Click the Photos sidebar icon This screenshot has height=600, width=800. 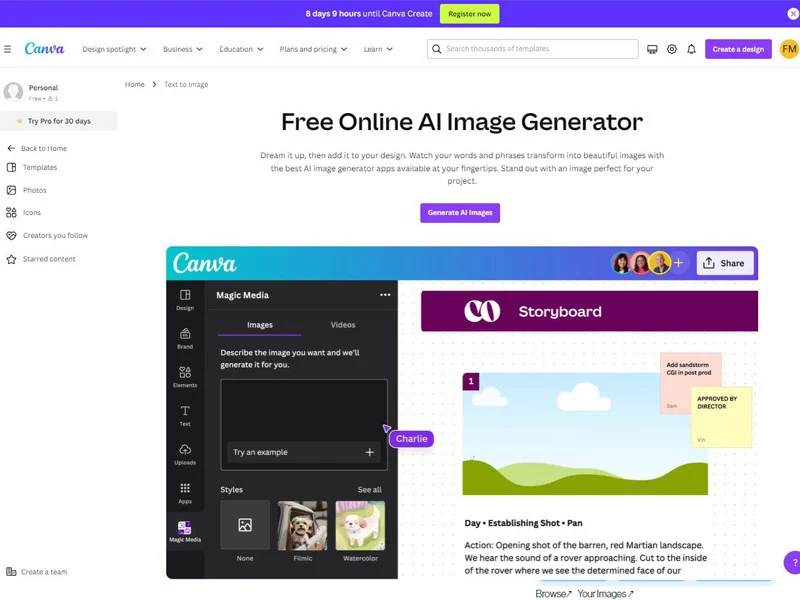tap(11, 190)
